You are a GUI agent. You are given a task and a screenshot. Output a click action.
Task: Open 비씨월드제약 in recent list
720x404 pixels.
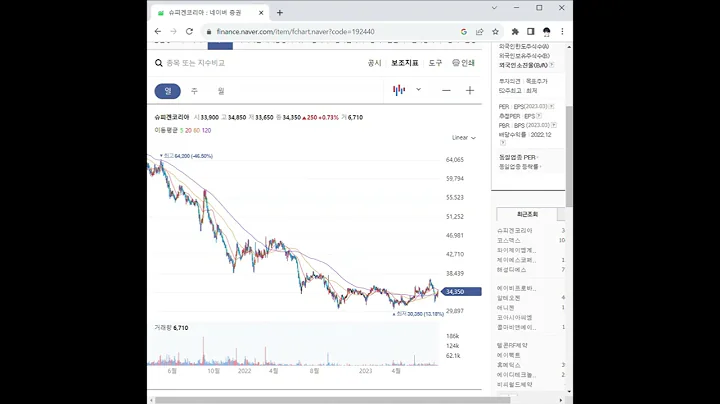(514, 385)
